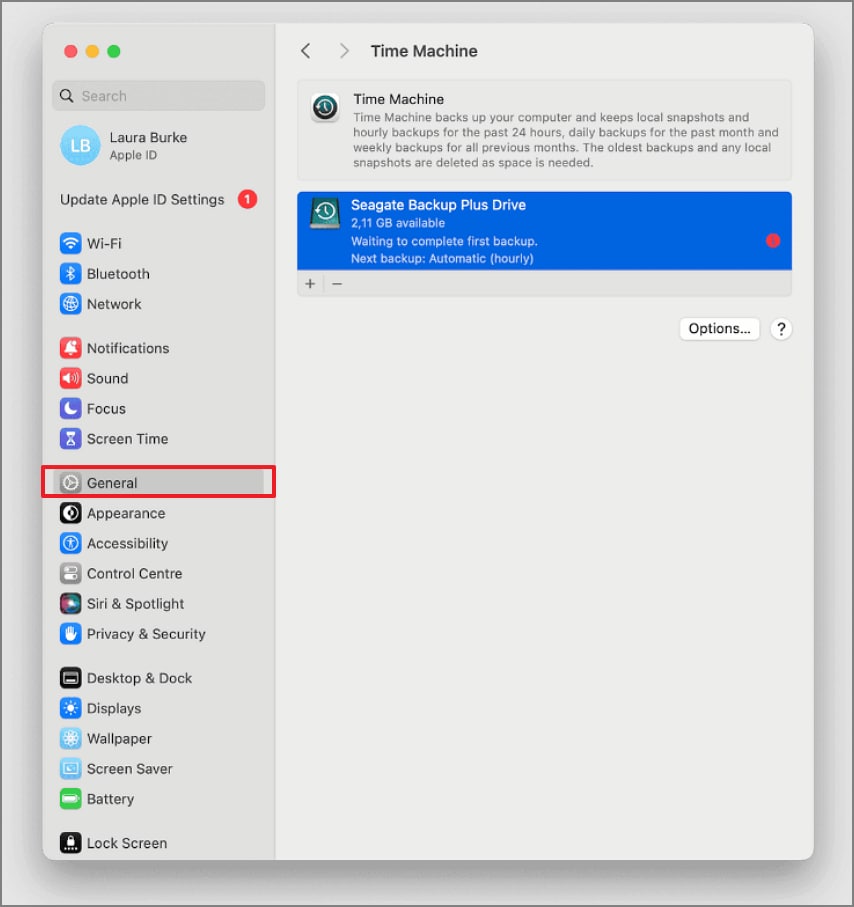This screenshot has width=854, height=907.
Task: Click the Control Centre icon
Action: [70, 573]
